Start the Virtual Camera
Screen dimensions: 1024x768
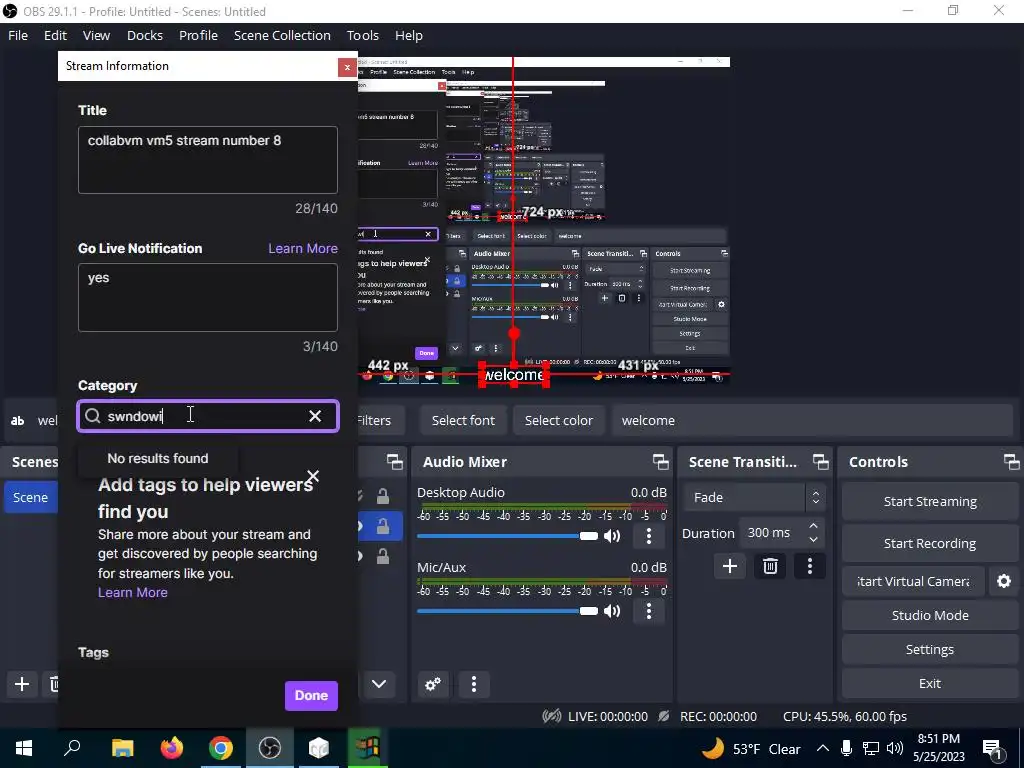[x=913, y=581]
